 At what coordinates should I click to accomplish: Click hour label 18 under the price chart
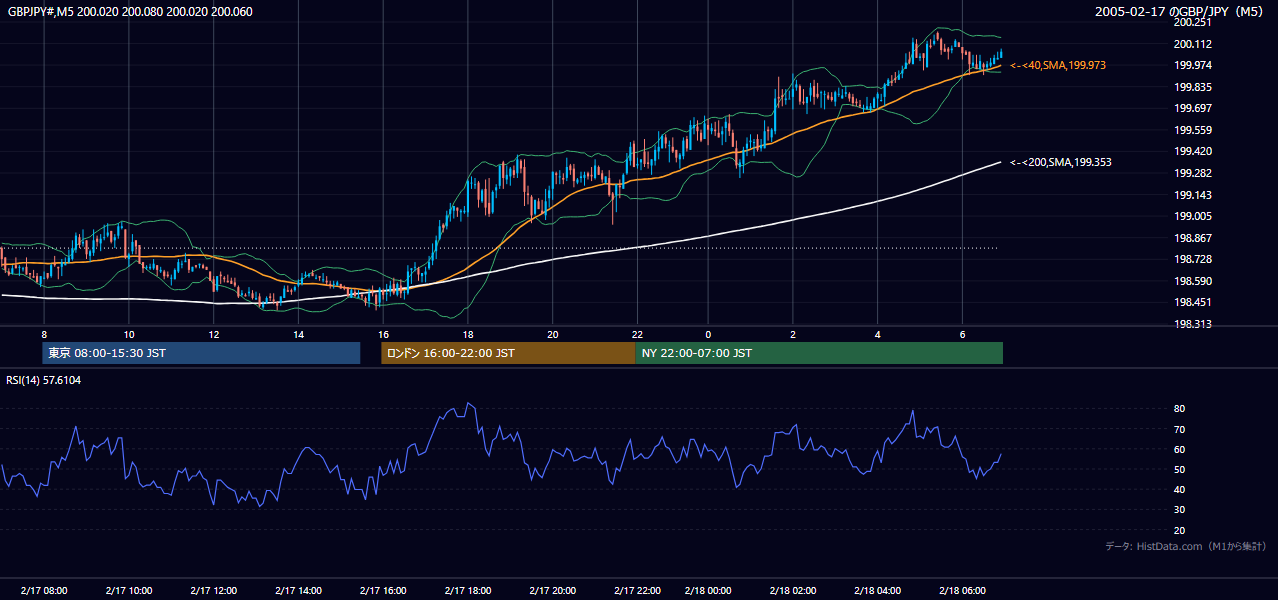tap(468, 334)
